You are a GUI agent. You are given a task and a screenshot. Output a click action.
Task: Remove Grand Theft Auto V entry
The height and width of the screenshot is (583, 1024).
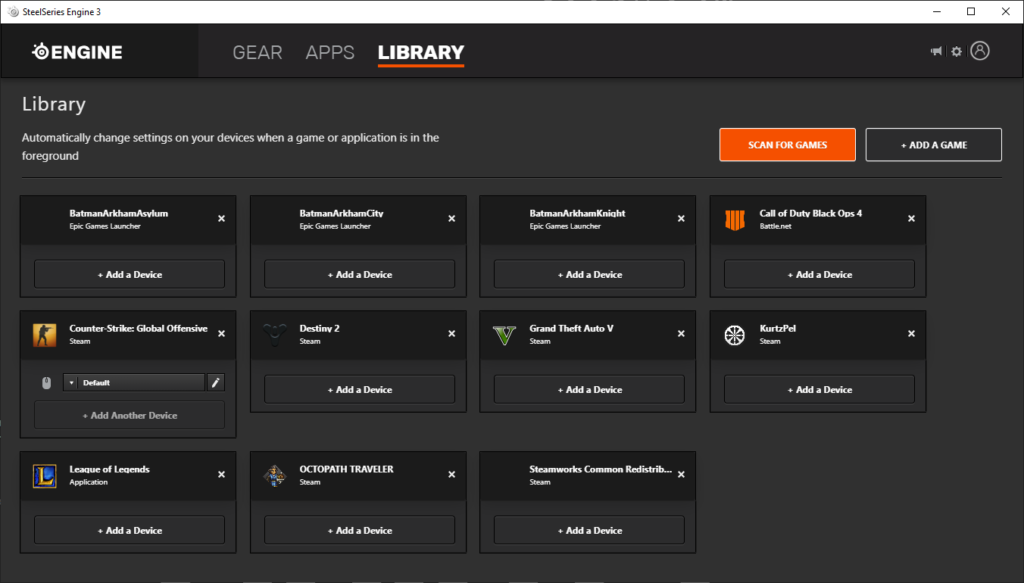681,334
